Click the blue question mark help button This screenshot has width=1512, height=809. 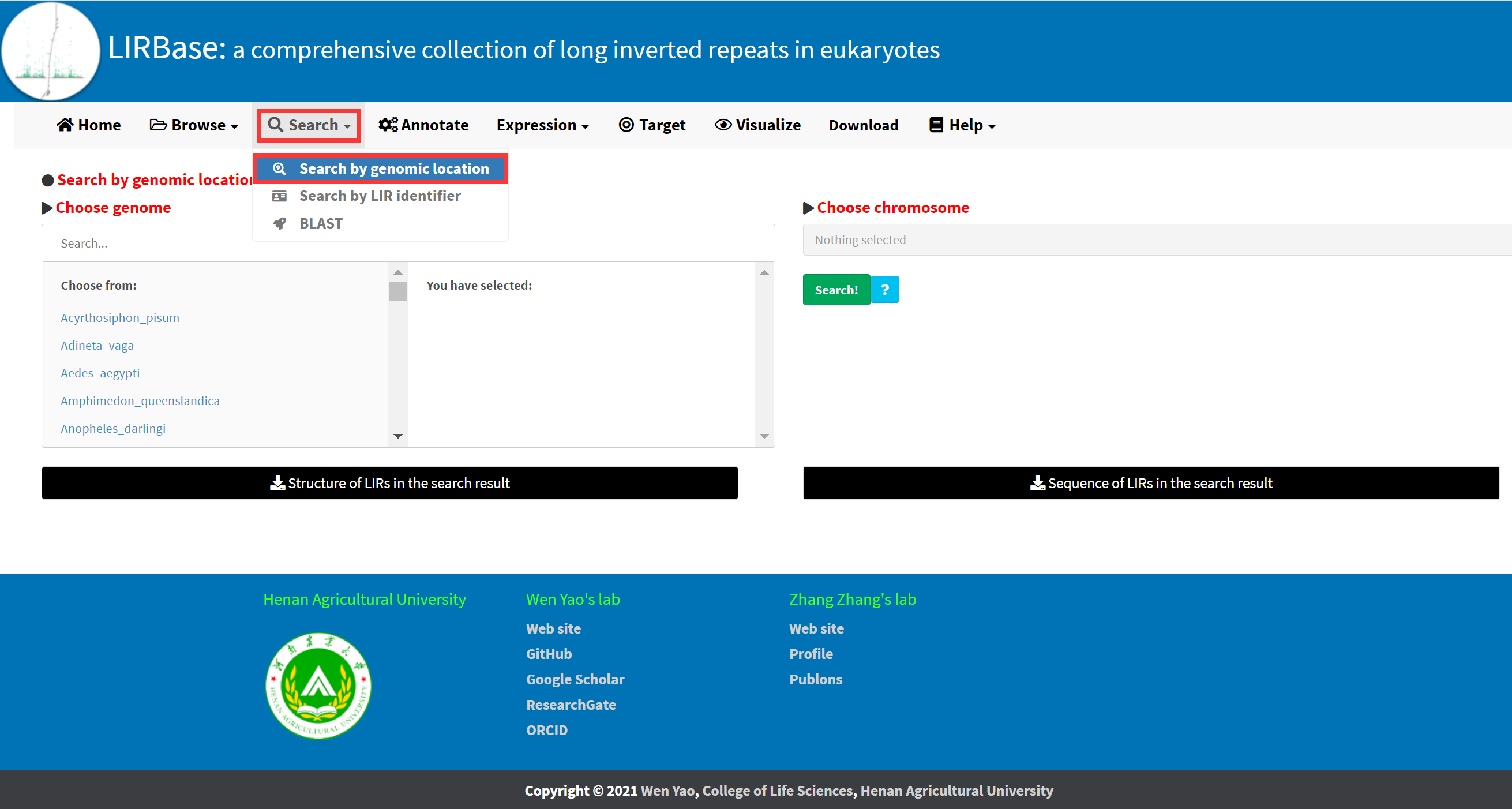coord(884,290)
